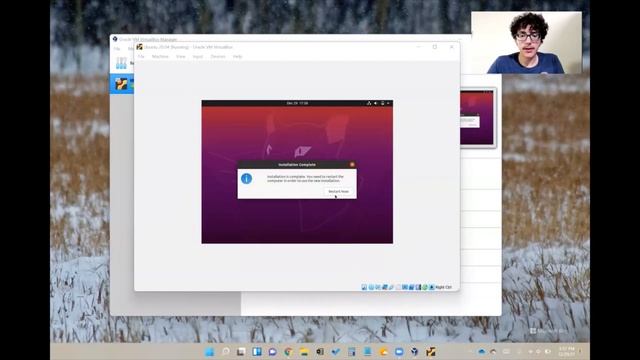Open the Zoom app on taskbar
This screenshot has height=360, width=640.
399,351
